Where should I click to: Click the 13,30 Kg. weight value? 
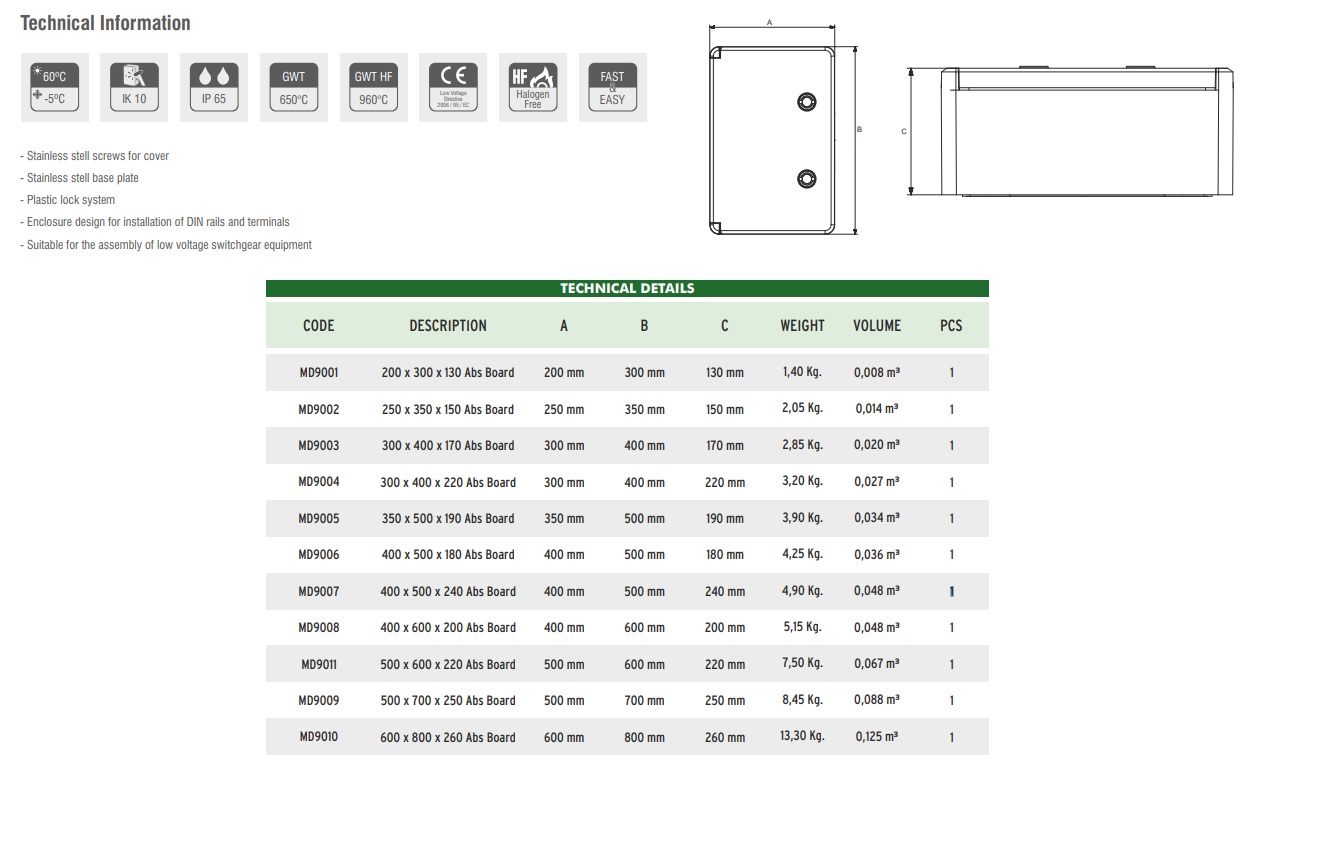pos(802,736)
